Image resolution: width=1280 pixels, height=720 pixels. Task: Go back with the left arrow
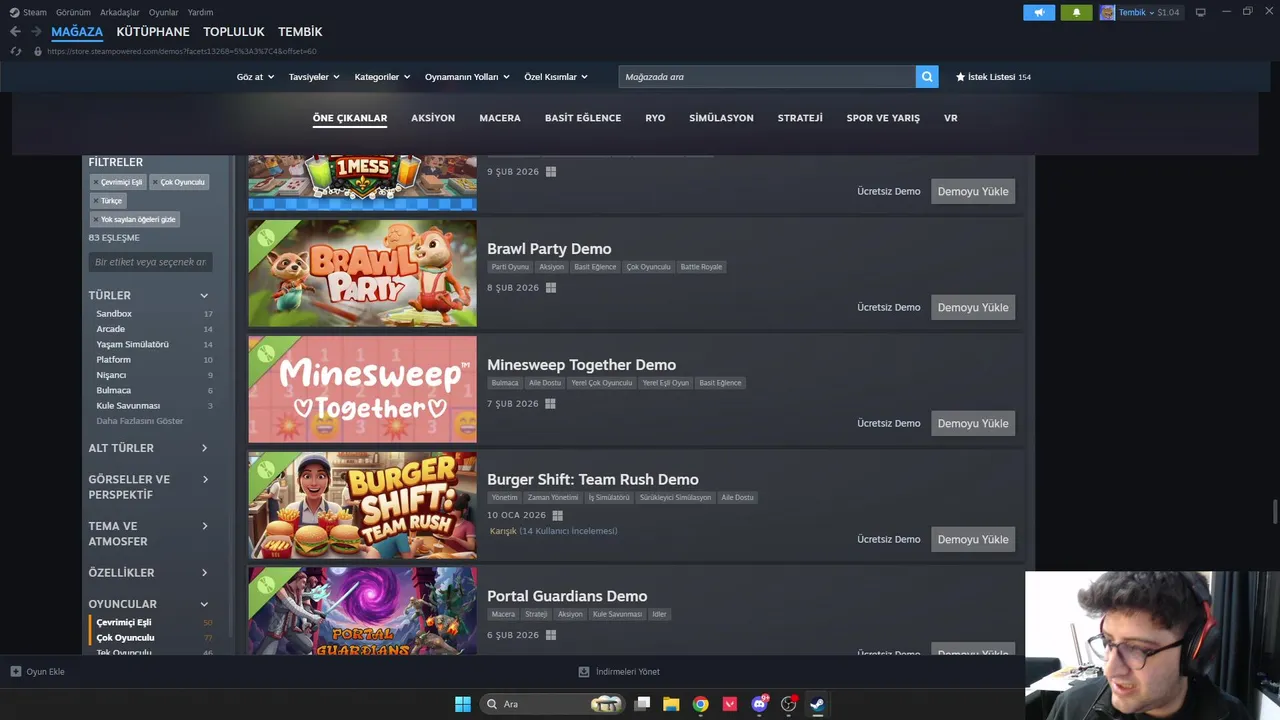(15, 32)
